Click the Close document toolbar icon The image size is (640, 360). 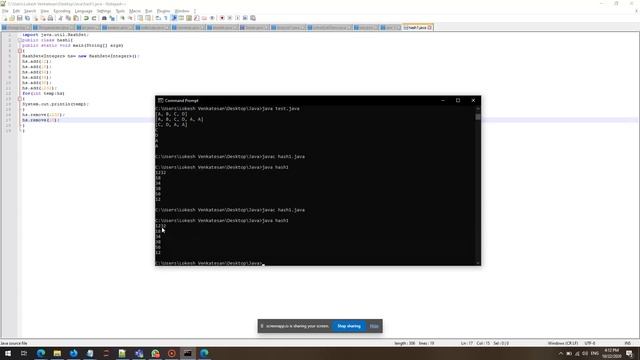[36, 18]
